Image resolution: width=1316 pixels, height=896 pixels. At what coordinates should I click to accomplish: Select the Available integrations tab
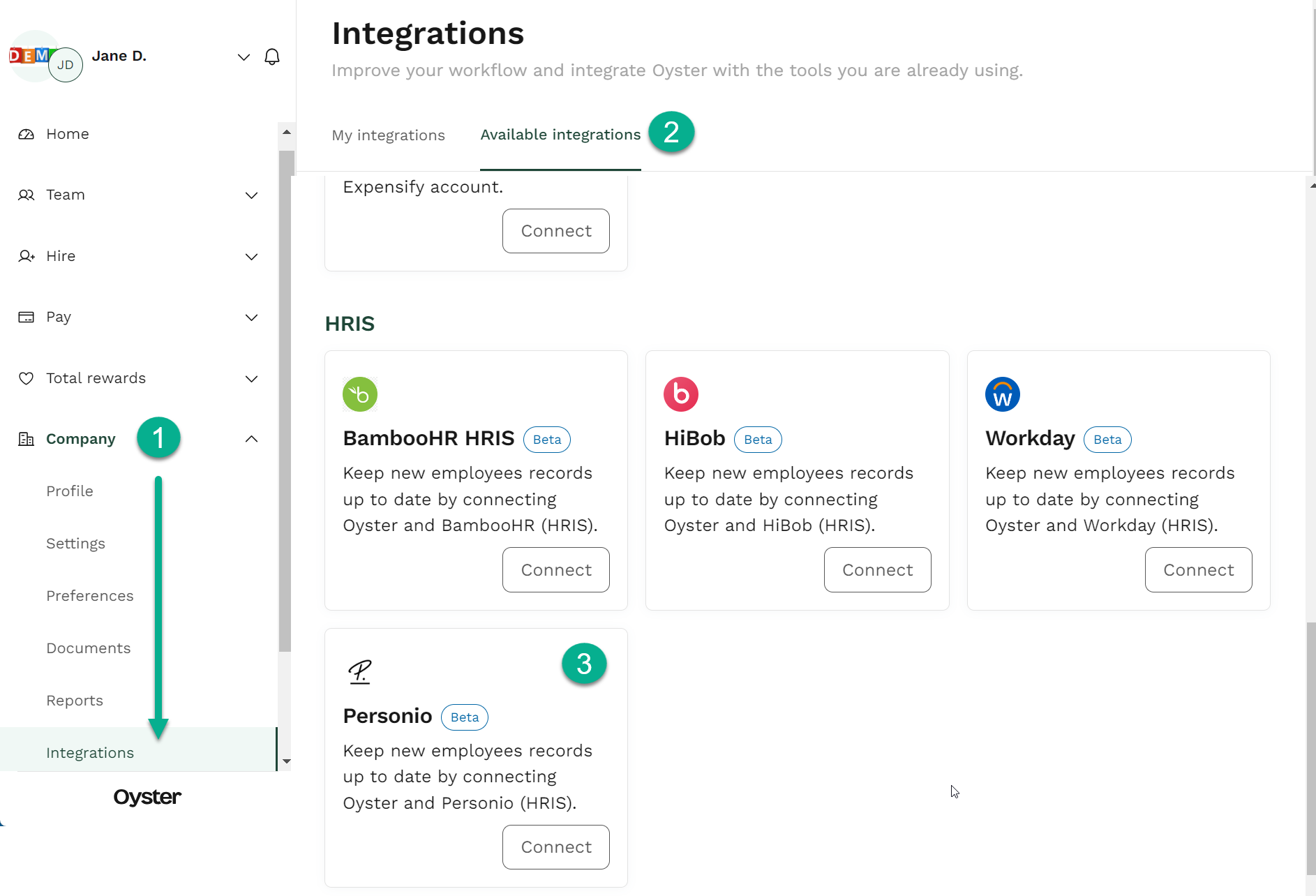click(x=560, y=135)
